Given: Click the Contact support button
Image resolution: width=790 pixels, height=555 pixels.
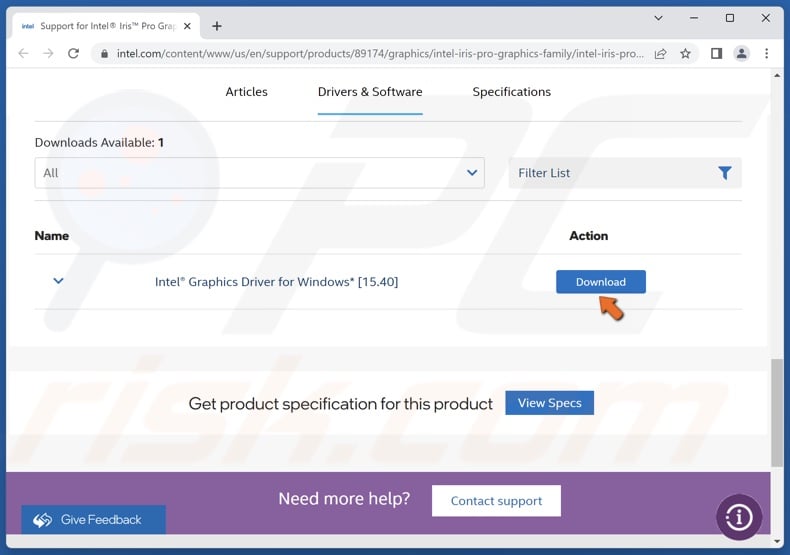Looking at the screenshot, I should [x=496, y=501].
